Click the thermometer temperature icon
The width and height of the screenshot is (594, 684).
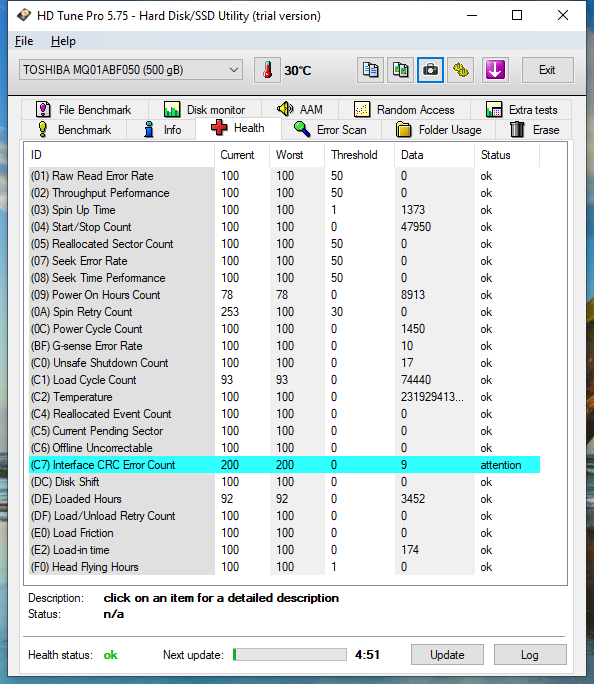(267, 70)
